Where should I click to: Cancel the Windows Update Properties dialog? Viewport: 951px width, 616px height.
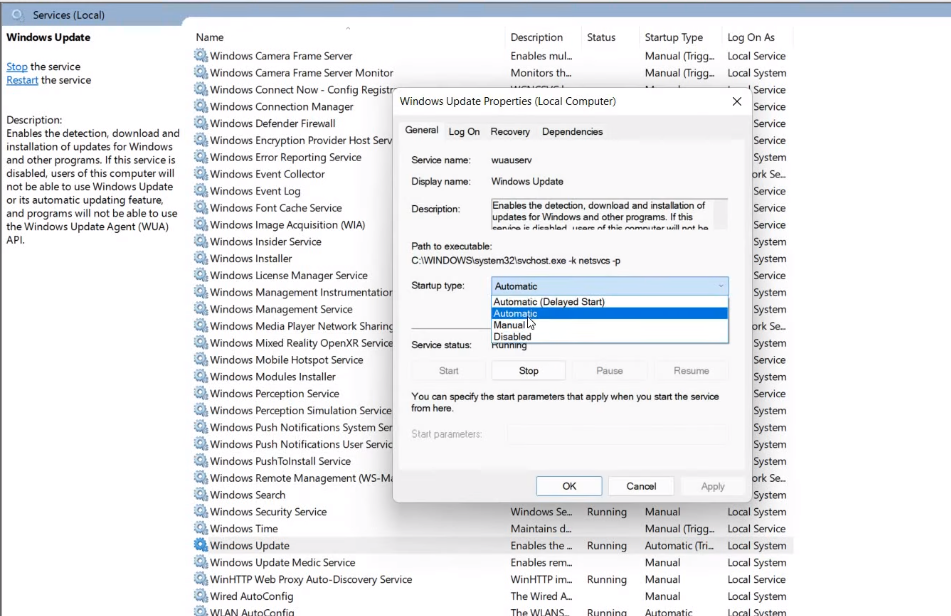[x=641, y=486]
